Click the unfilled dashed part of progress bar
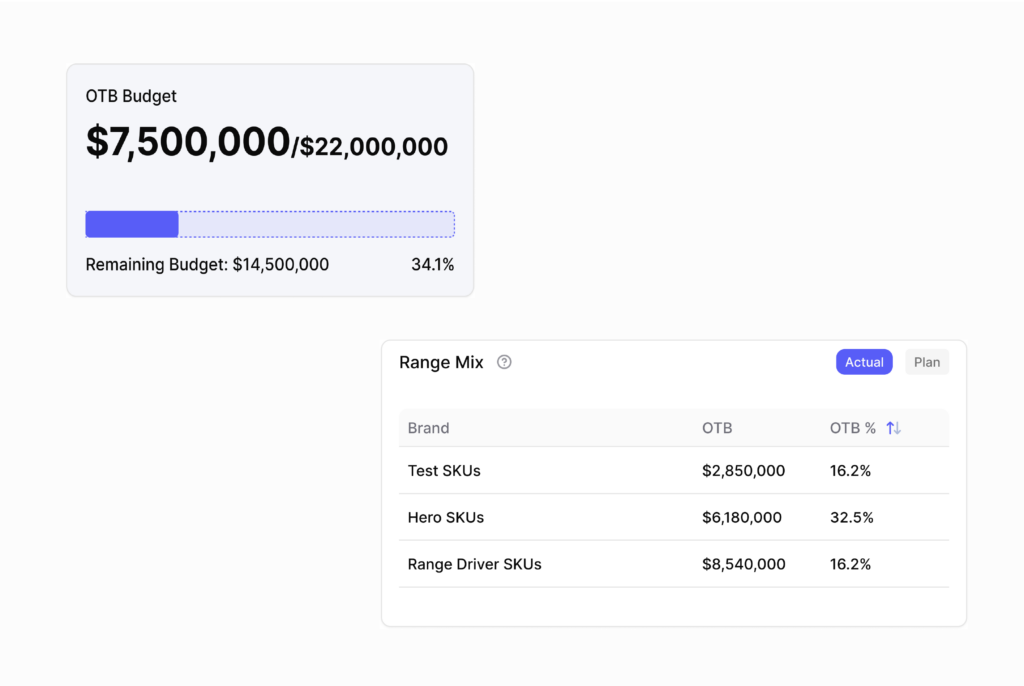The image size is (1024, 686). click(316, 224)
